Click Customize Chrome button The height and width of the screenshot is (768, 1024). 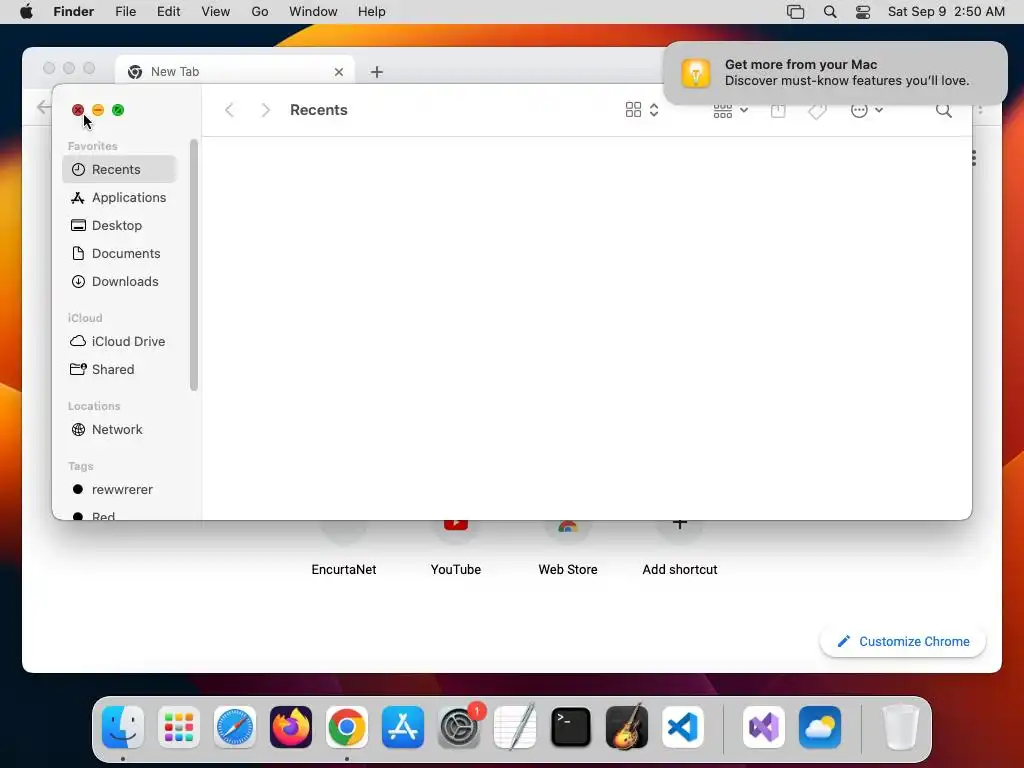pos(903,641)
